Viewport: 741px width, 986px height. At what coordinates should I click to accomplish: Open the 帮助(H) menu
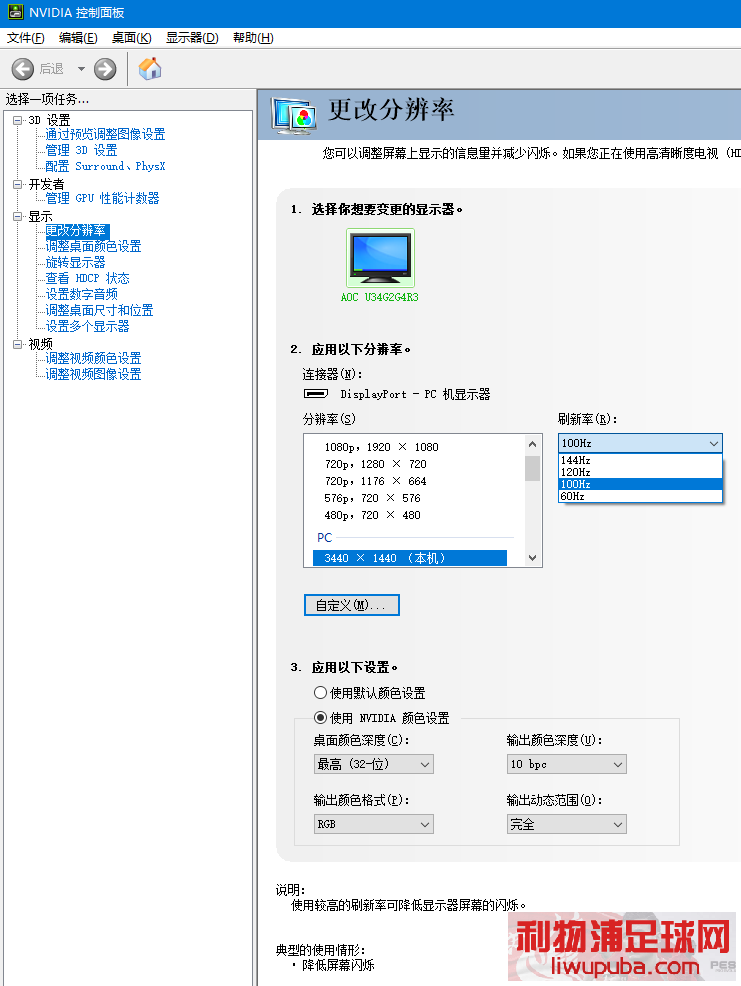point(253,38)
